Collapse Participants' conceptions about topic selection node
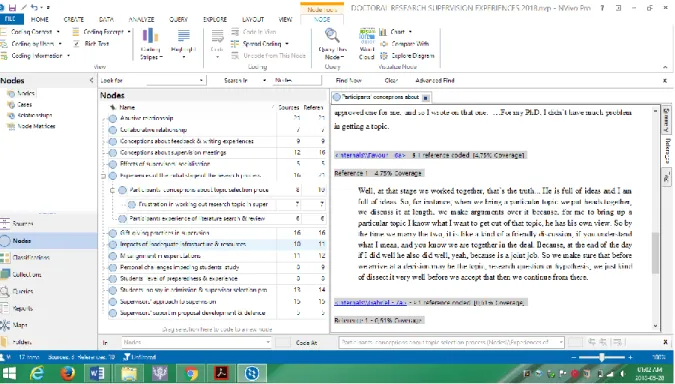Viewport: 675px width, 384px height. [113, 190]
